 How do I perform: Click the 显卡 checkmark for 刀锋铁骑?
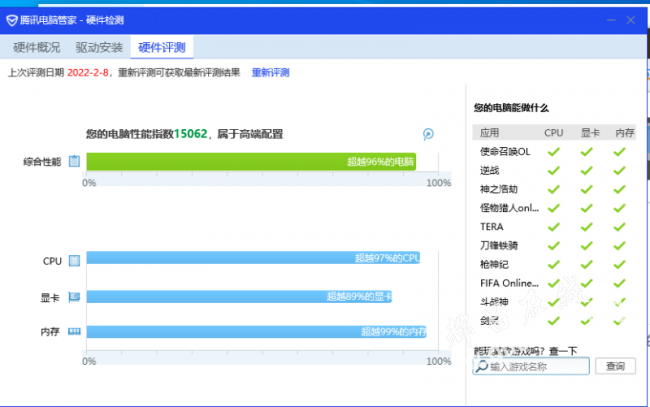click(x=586, y=246)
